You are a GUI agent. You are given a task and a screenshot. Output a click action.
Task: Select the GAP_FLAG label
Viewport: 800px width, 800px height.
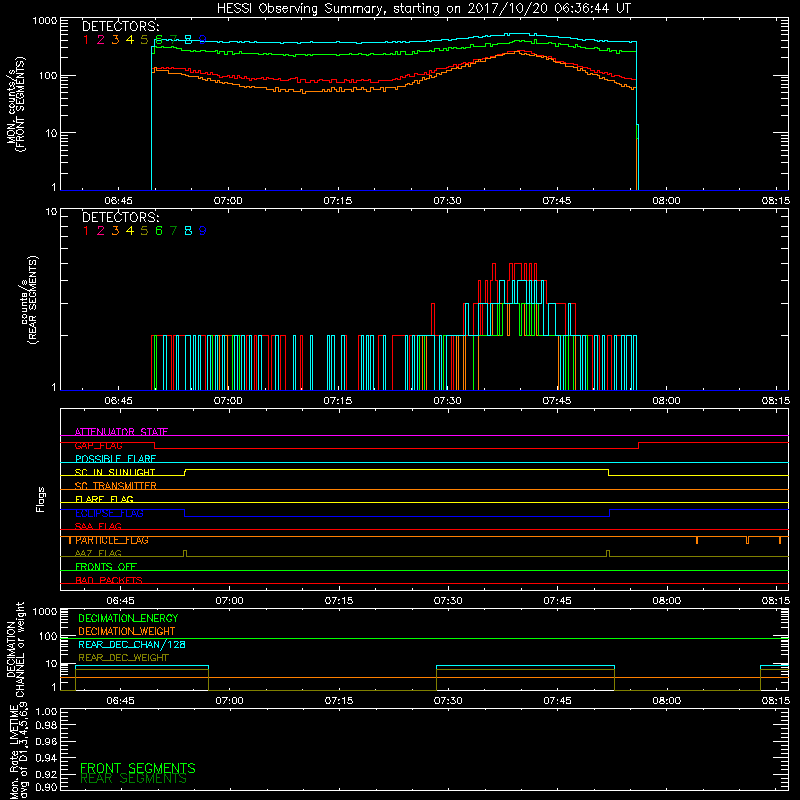coord(98,445)
